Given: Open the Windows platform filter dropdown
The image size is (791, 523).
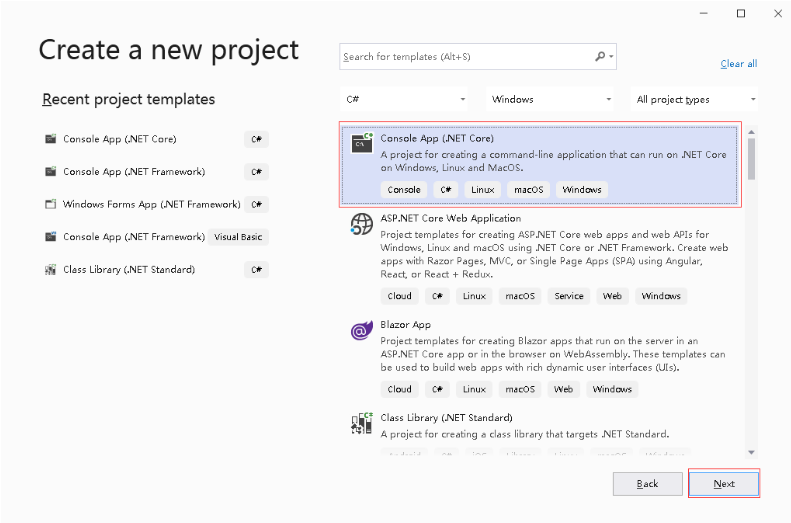Looking at the screenshot, I should tap(551, 99).
